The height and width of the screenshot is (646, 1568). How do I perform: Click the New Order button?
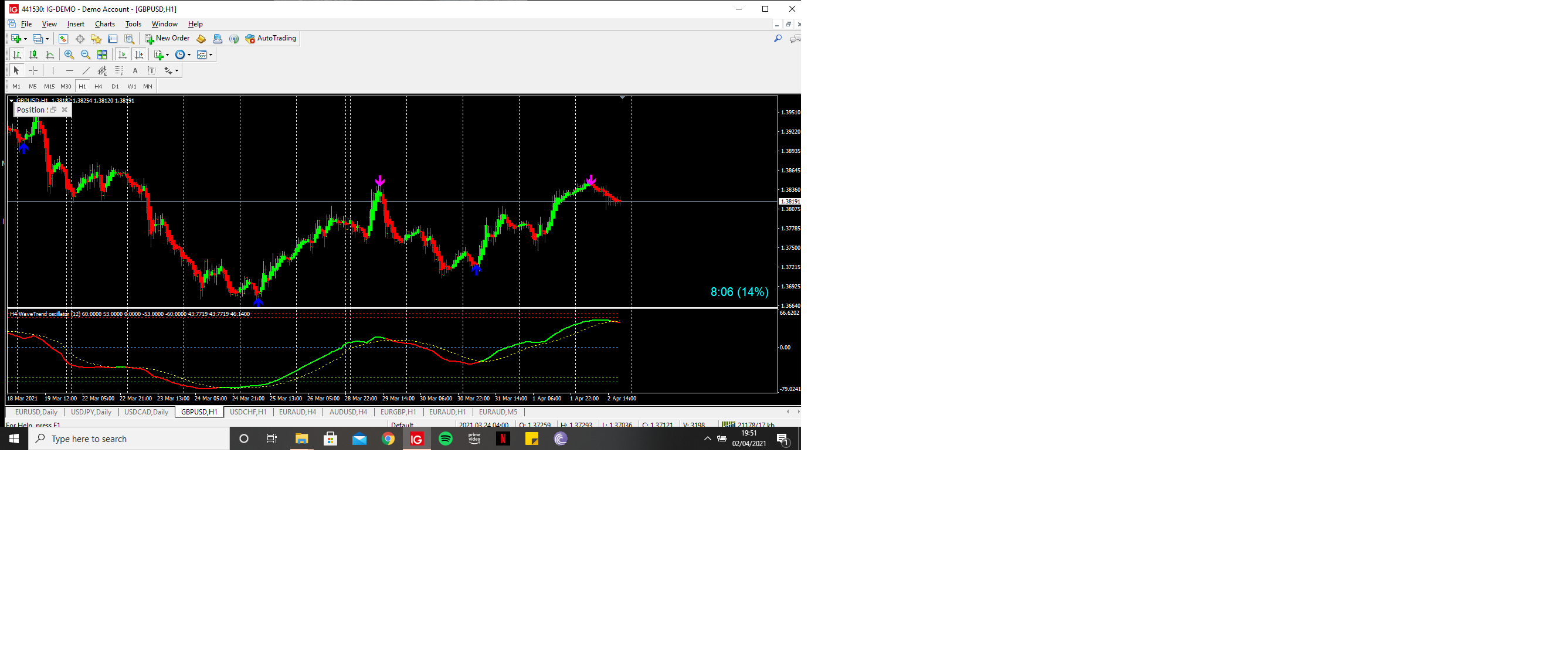click(167, 38)
